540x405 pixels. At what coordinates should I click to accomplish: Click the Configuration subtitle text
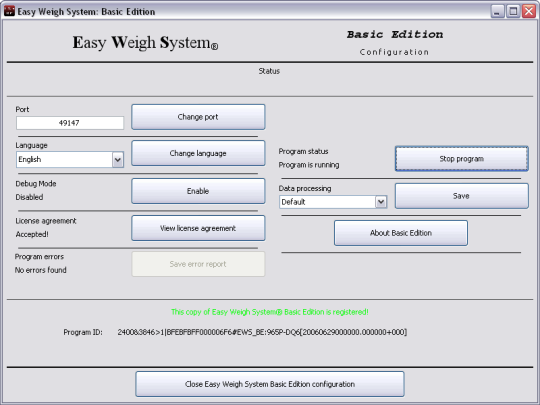point(394,52)
